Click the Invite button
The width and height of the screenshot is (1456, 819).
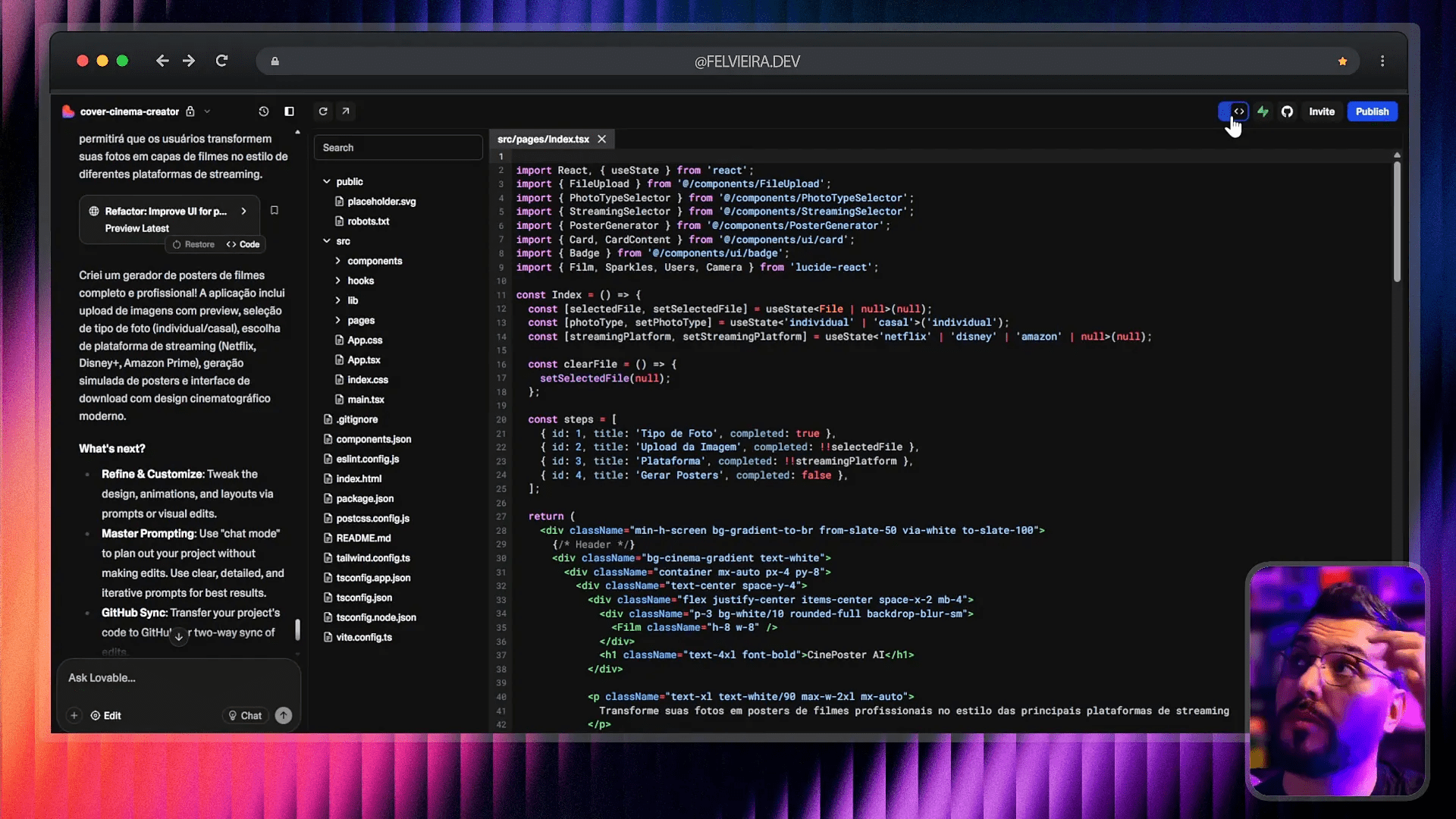click(x=1322, y=111)
